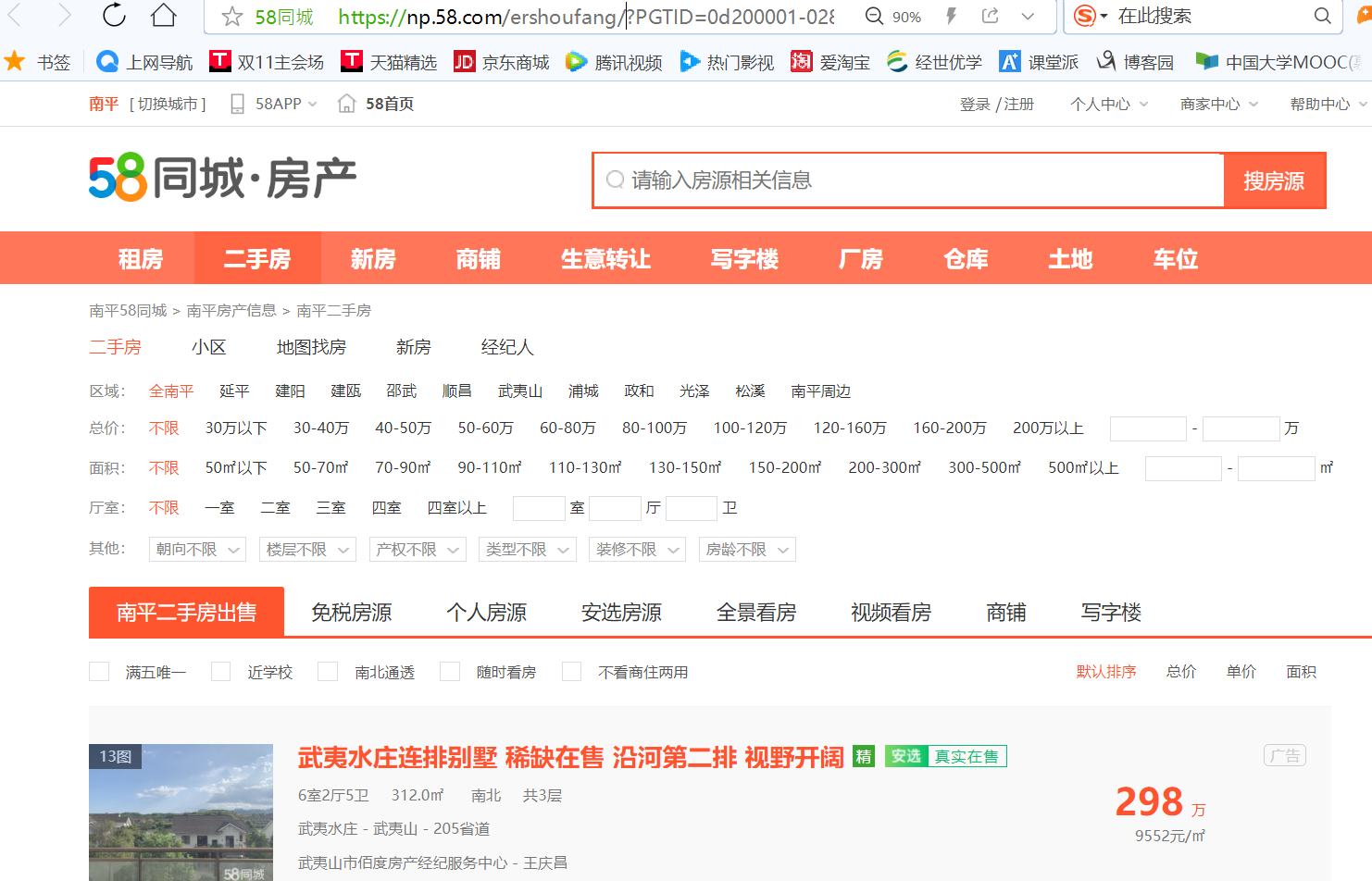This screenshot has width=1372, height=881.
Task: Reload the page with the refresh icon
Action: [114, 15]
